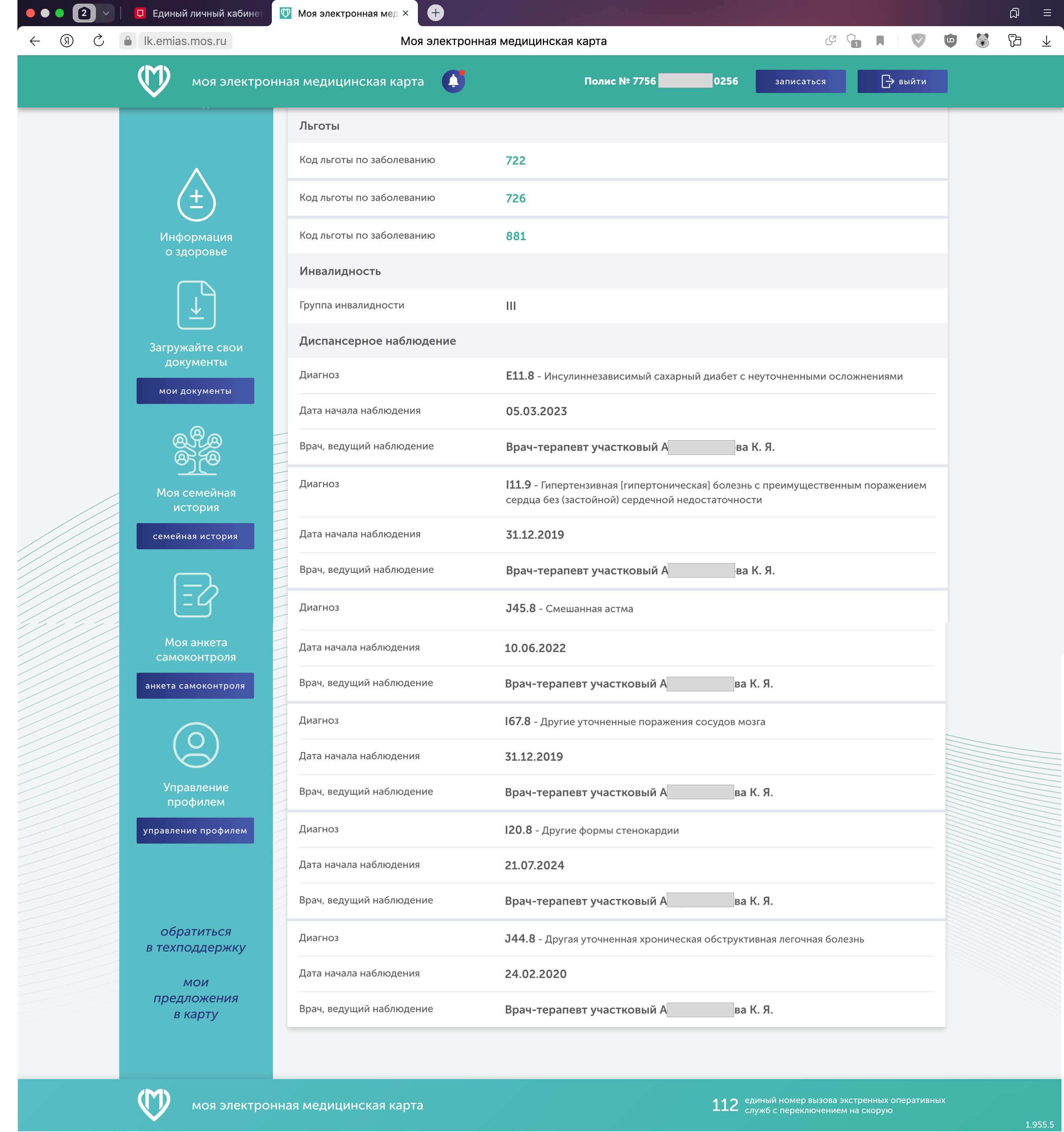Image resolution: width=1064 pixels, height=1132 pixels.
Task: Click the bookmark icon in address bar
Action: coord(880,41)
